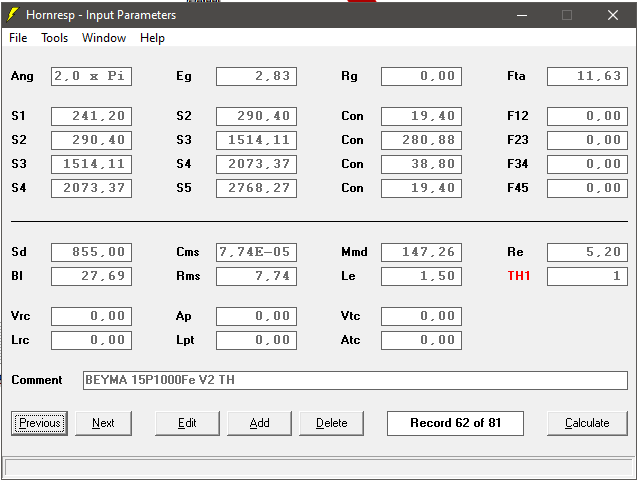Screen dimensions: 639x480
Task: Select the Ang field showing 2,0 x Pi
Action: [x=91, y=76]
